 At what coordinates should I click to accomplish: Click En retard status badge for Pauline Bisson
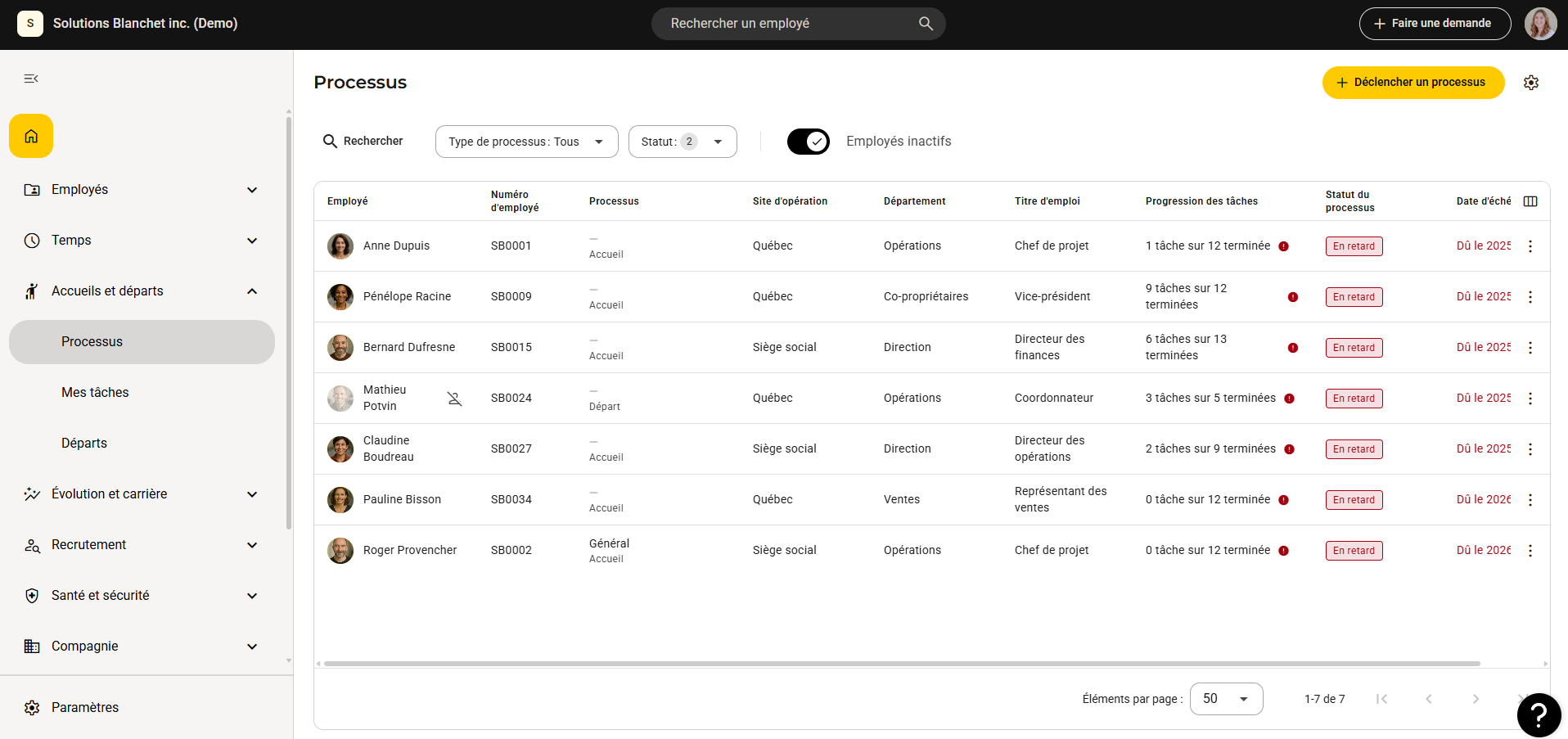tap(1354, 500)
